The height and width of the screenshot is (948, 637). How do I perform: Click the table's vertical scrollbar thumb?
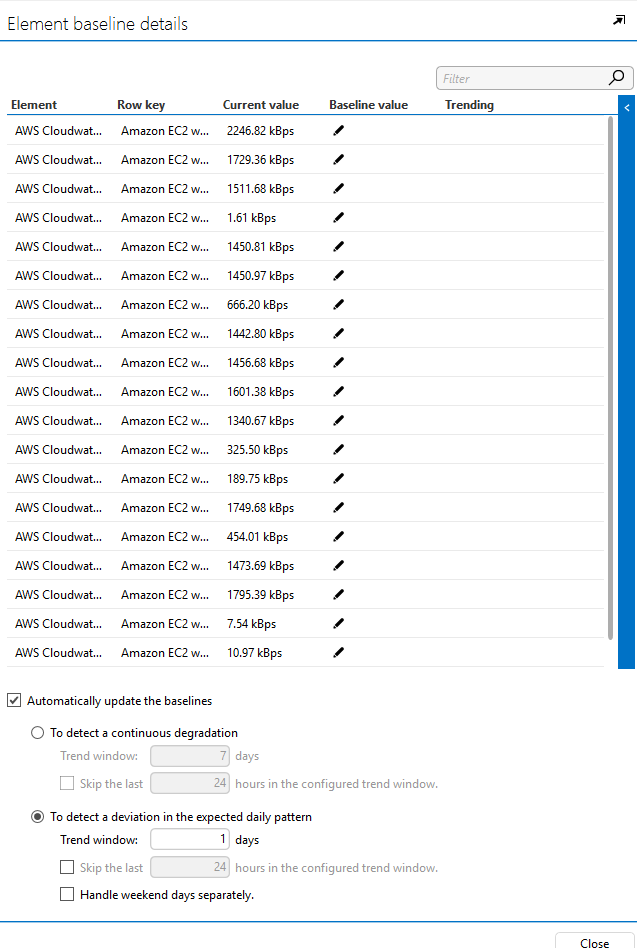coord(610,378)
